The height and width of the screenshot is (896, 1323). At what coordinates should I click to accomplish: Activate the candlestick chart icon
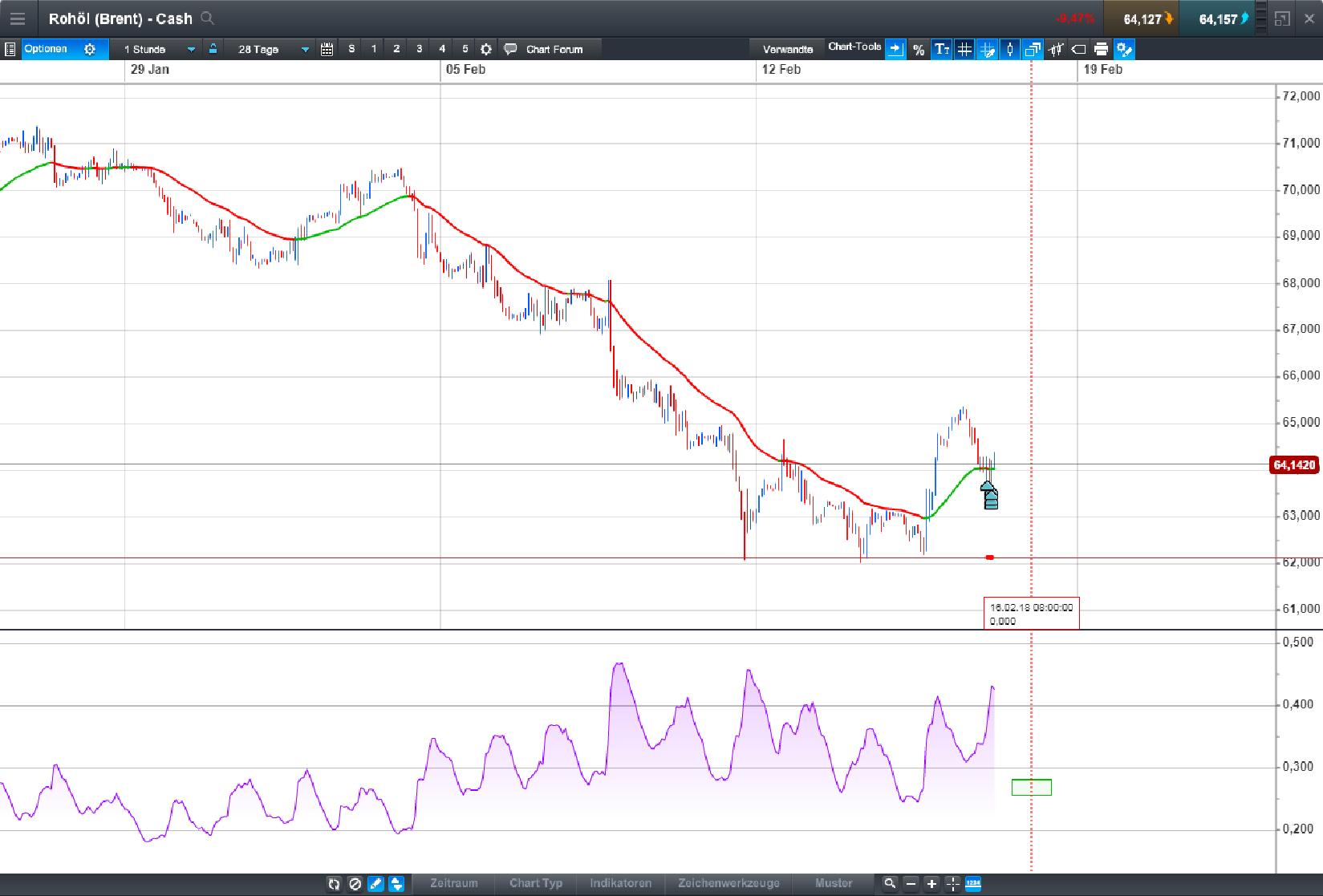pos(1009,50)
